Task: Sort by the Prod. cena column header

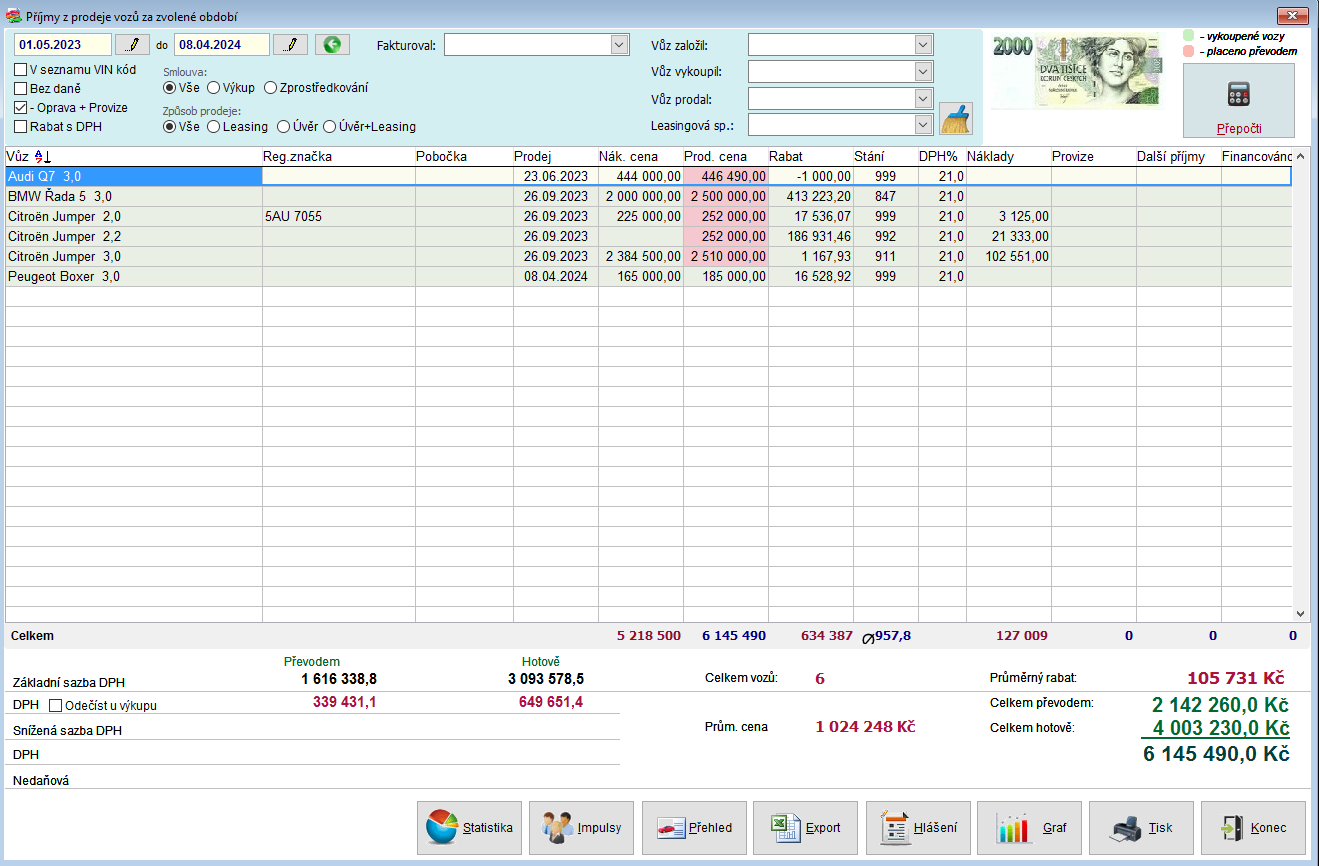Action: click(715, 157)
